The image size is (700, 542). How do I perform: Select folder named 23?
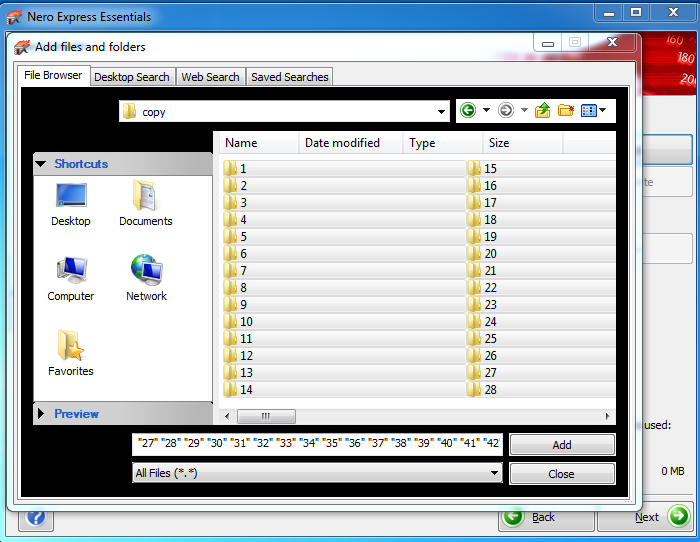click(541, 304)
